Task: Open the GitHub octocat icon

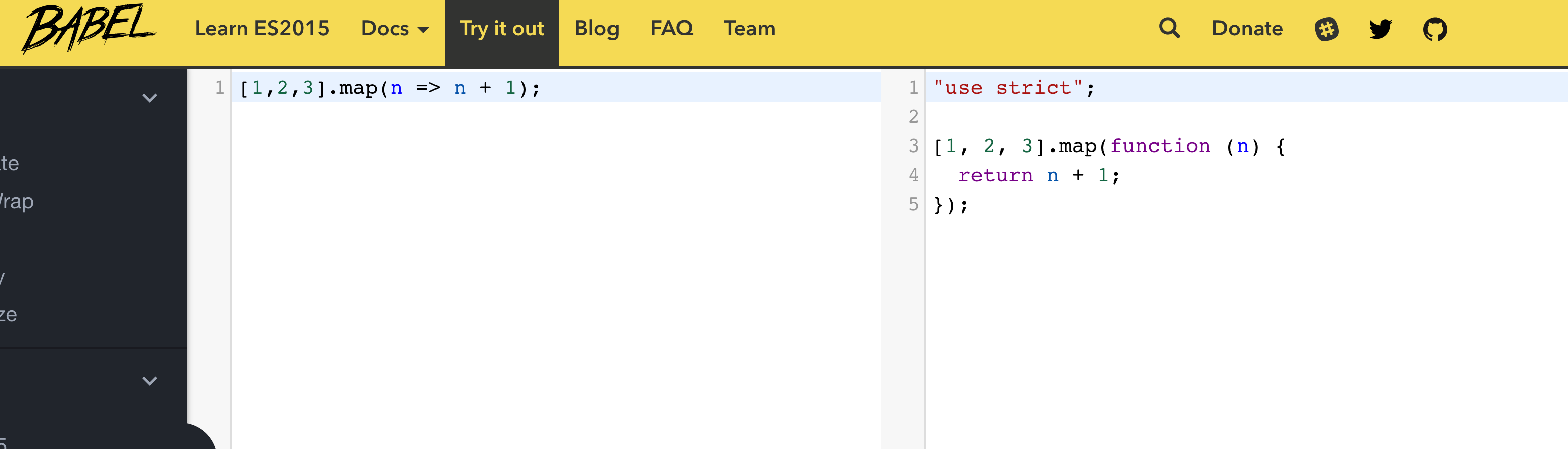Action: [1435, 29]
